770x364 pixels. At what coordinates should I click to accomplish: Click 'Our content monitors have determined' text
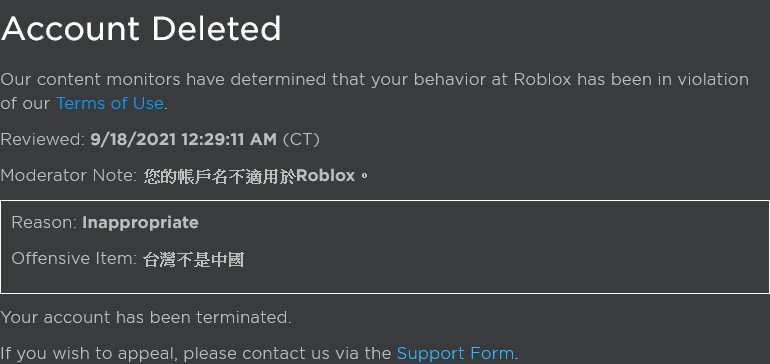click(x=164, y=80)
